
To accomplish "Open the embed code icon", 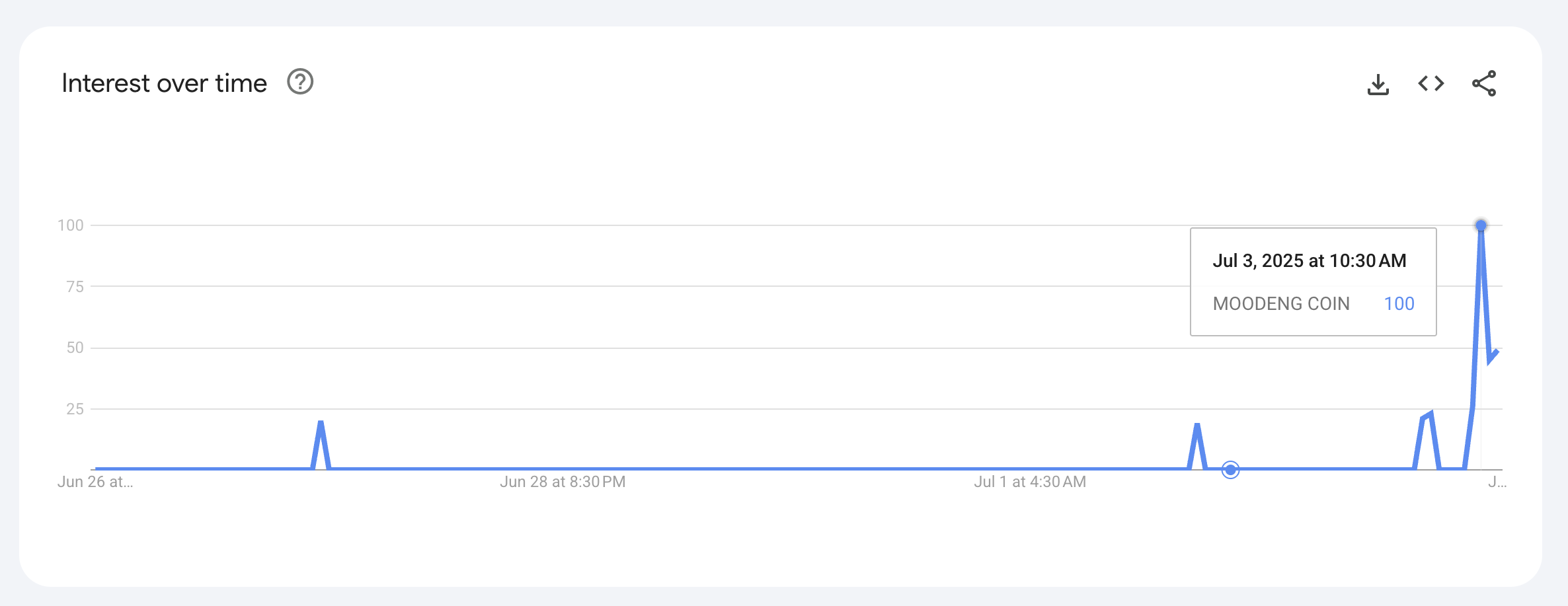I will (x=1431, y=83).
